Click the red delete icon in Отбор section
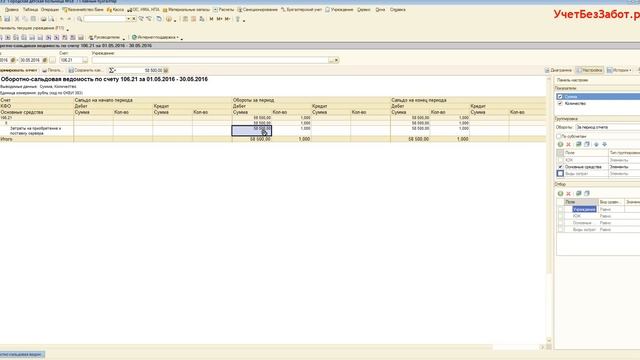This screenshot has width=640, height=360. [568, 193]
